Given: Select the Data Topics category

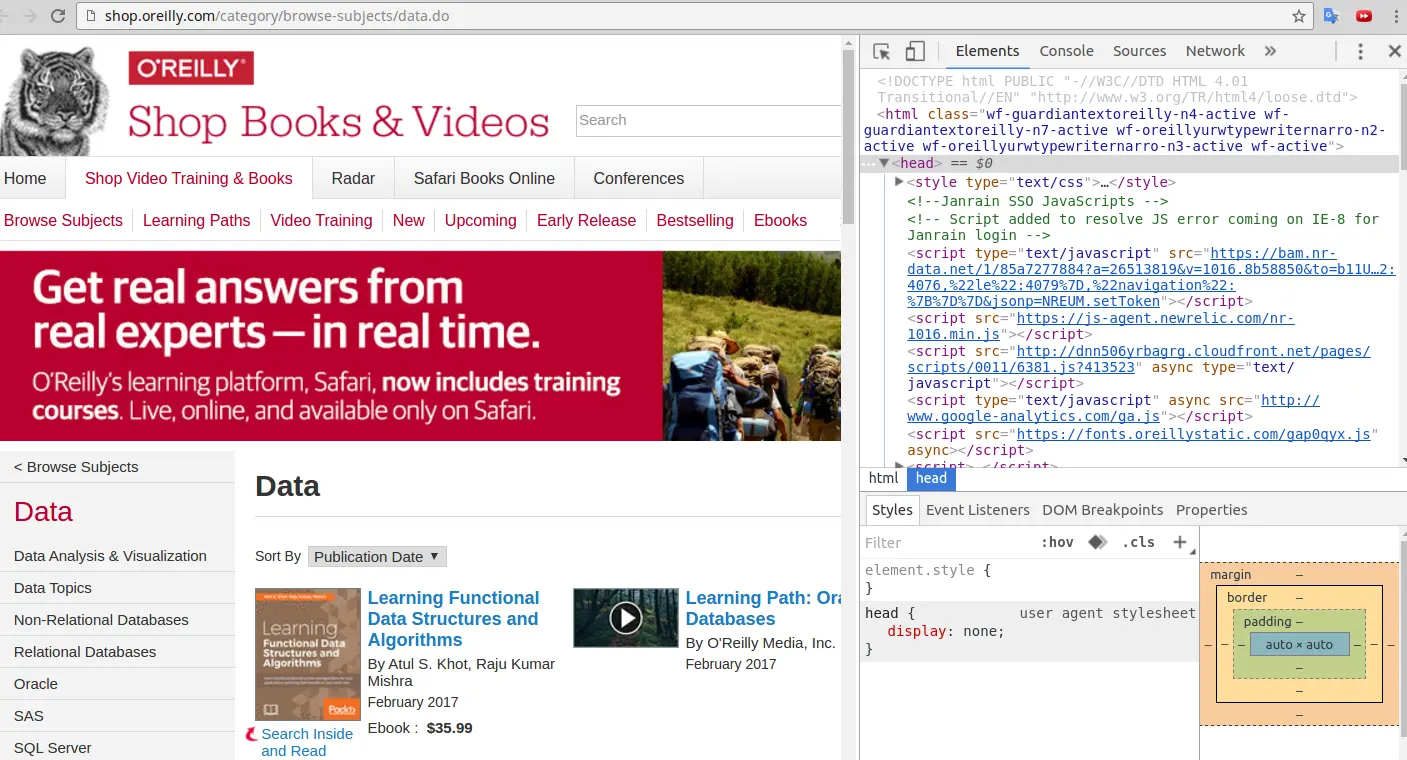Looking at the screenshot, I should 53,588.
